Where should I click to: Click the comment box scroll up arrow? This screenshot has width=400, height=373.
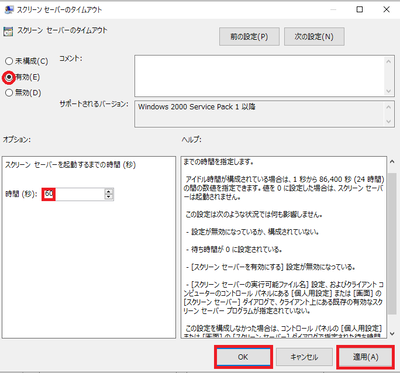coord(389,61)
